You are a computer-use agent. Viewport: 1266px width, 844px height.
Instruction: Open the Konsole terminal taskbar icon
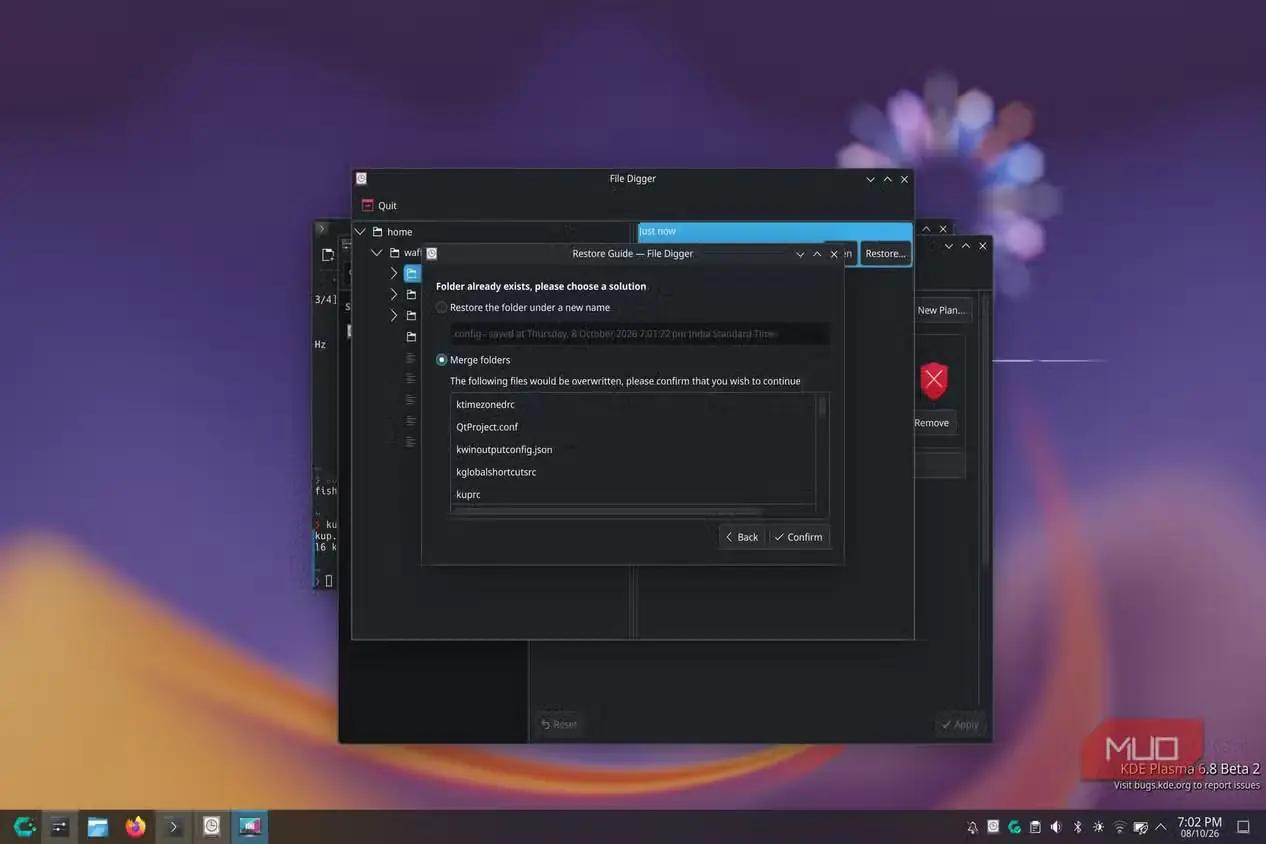[x=173, y=827]
